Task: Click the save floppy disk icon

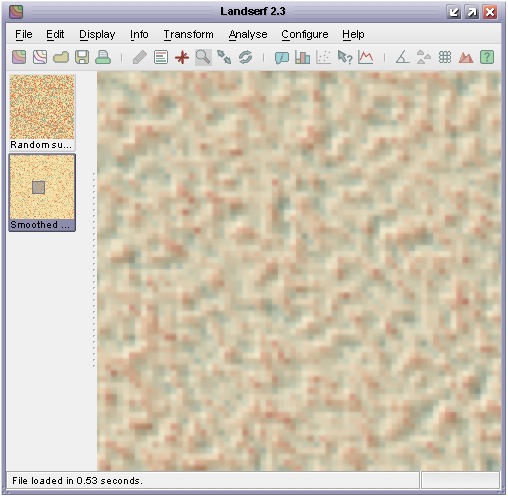Action: point(82,57)
